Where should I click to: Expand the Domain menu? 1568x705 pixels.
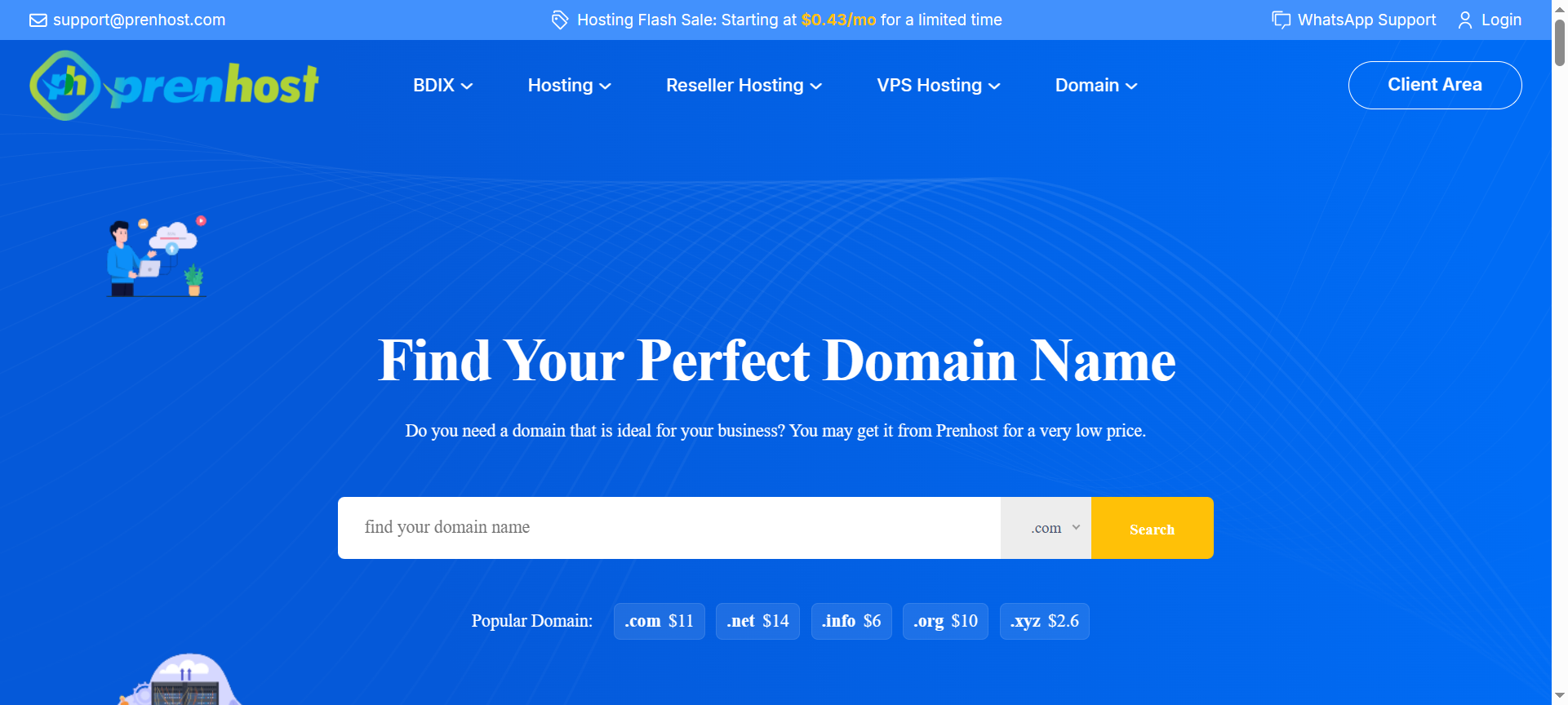coord(1095,86)
